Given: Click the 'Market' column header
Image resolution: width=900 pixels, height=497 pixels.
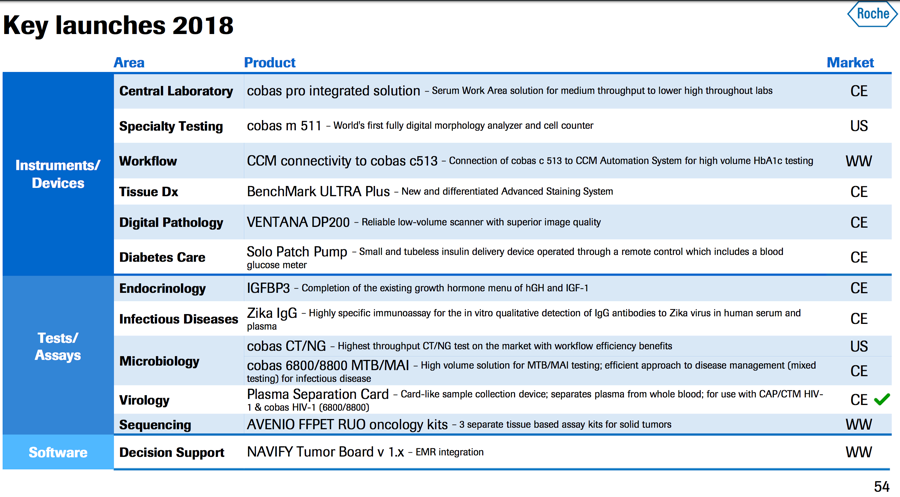Looking at the screenshot, I should (850, 63).
